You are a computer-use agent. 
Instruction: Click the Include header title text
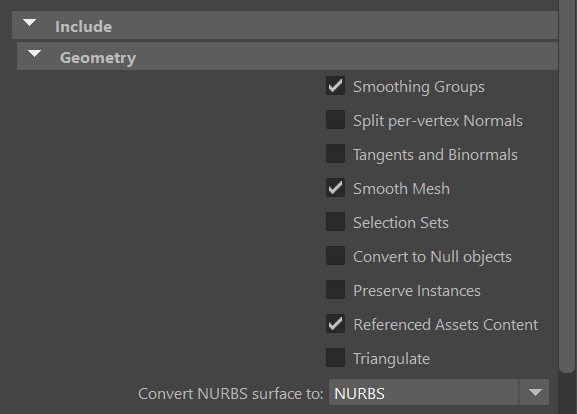84,26
